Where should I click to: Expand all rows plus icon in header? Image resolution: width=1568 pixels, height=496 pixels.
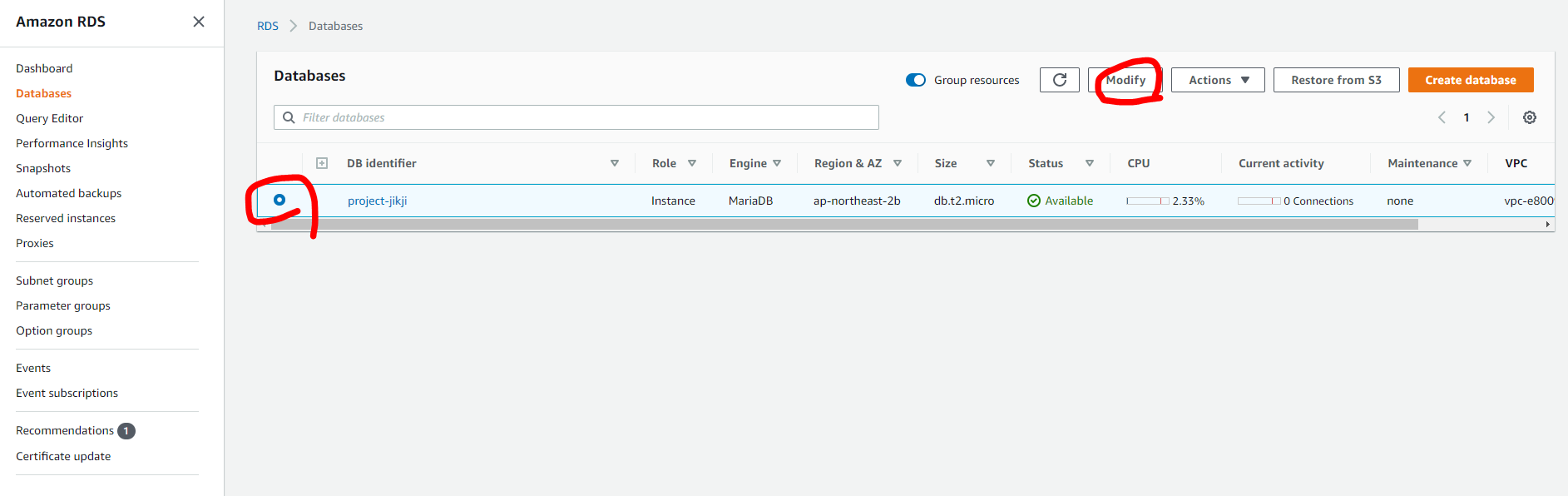(x=322, y=163)
